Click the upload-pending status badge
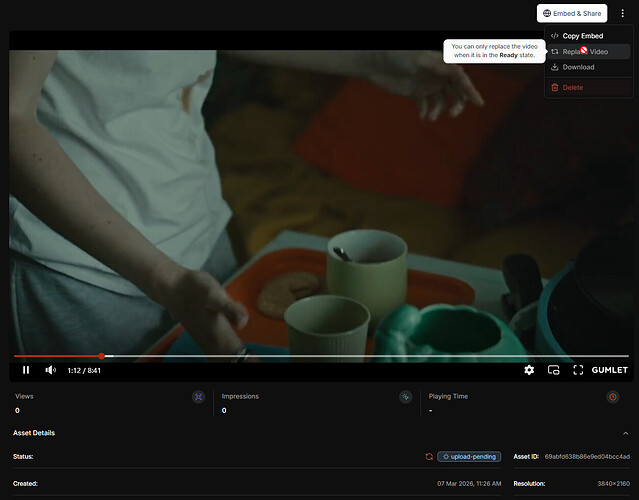 pyautogui.click(x=469, y=457)
